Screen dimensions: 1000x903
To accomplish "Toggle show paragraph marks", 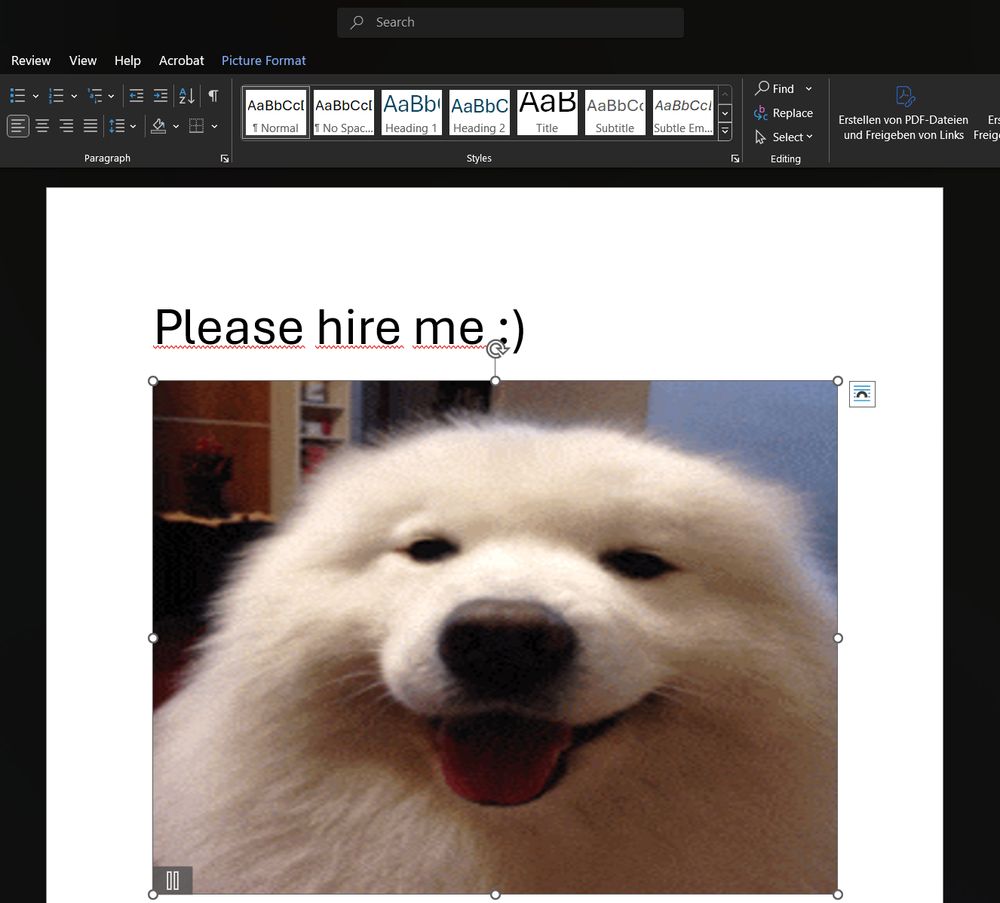I will tap(213, 96).
